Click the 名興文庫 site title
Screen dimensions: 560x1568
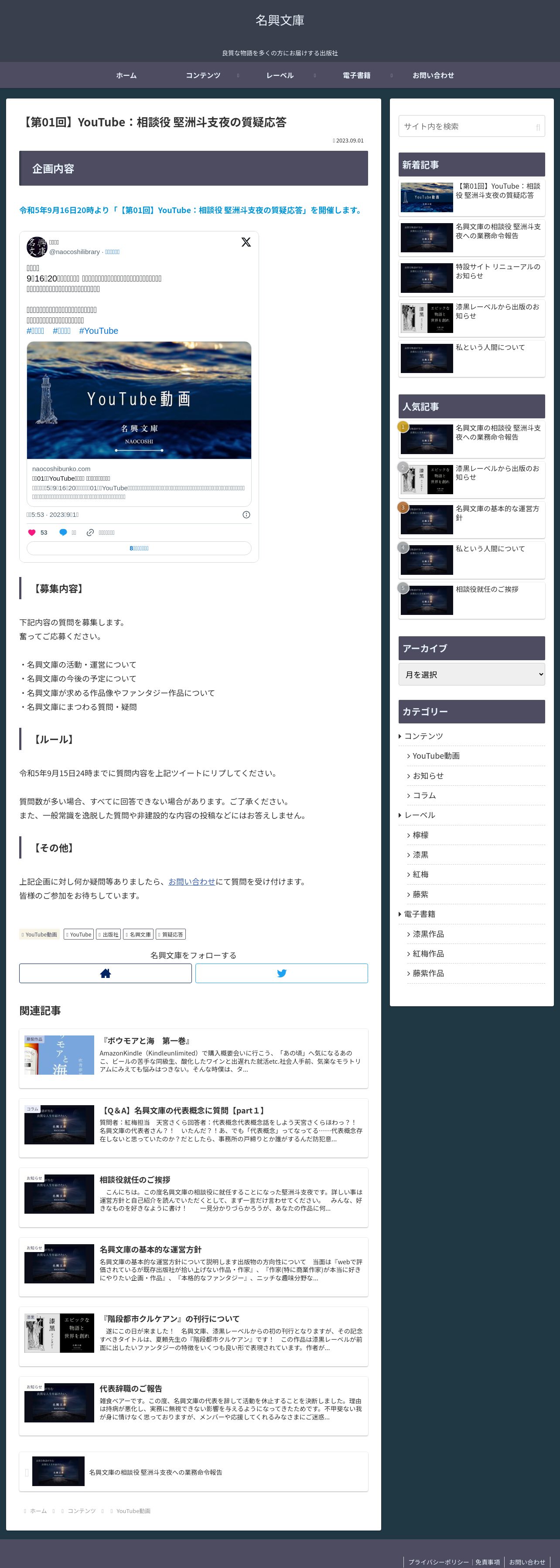pos(280,20)
